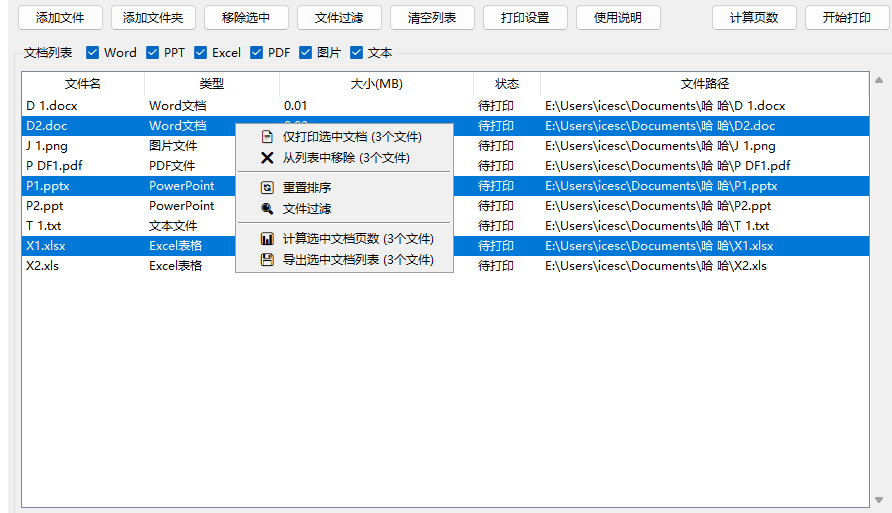This screenshot has width=892, height=513.
Task: Click 待打印 status in the X2.xls row
Action: click(495, 266)
